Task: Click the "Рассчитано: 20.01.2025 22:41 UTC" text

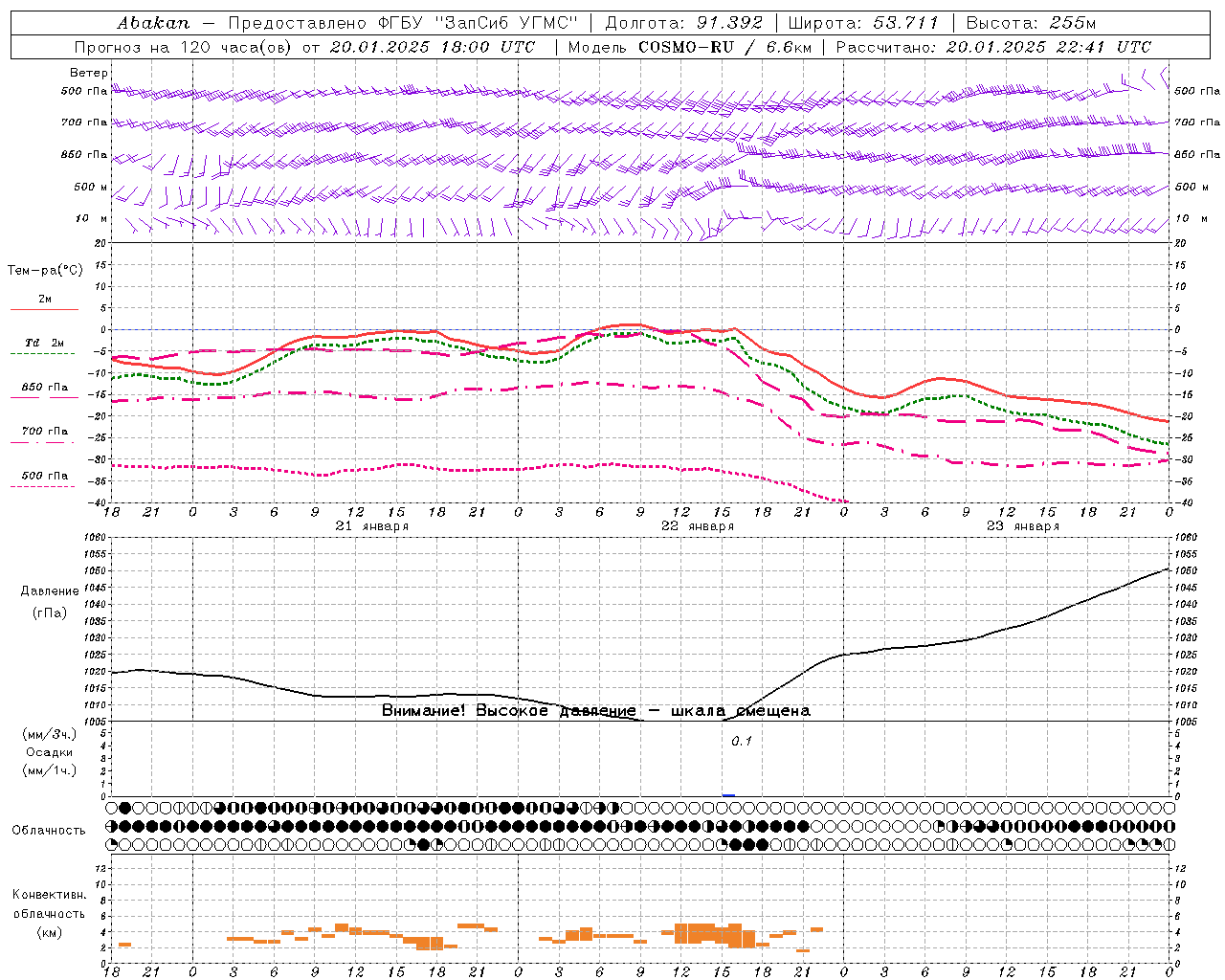Action: click(994, 47)
